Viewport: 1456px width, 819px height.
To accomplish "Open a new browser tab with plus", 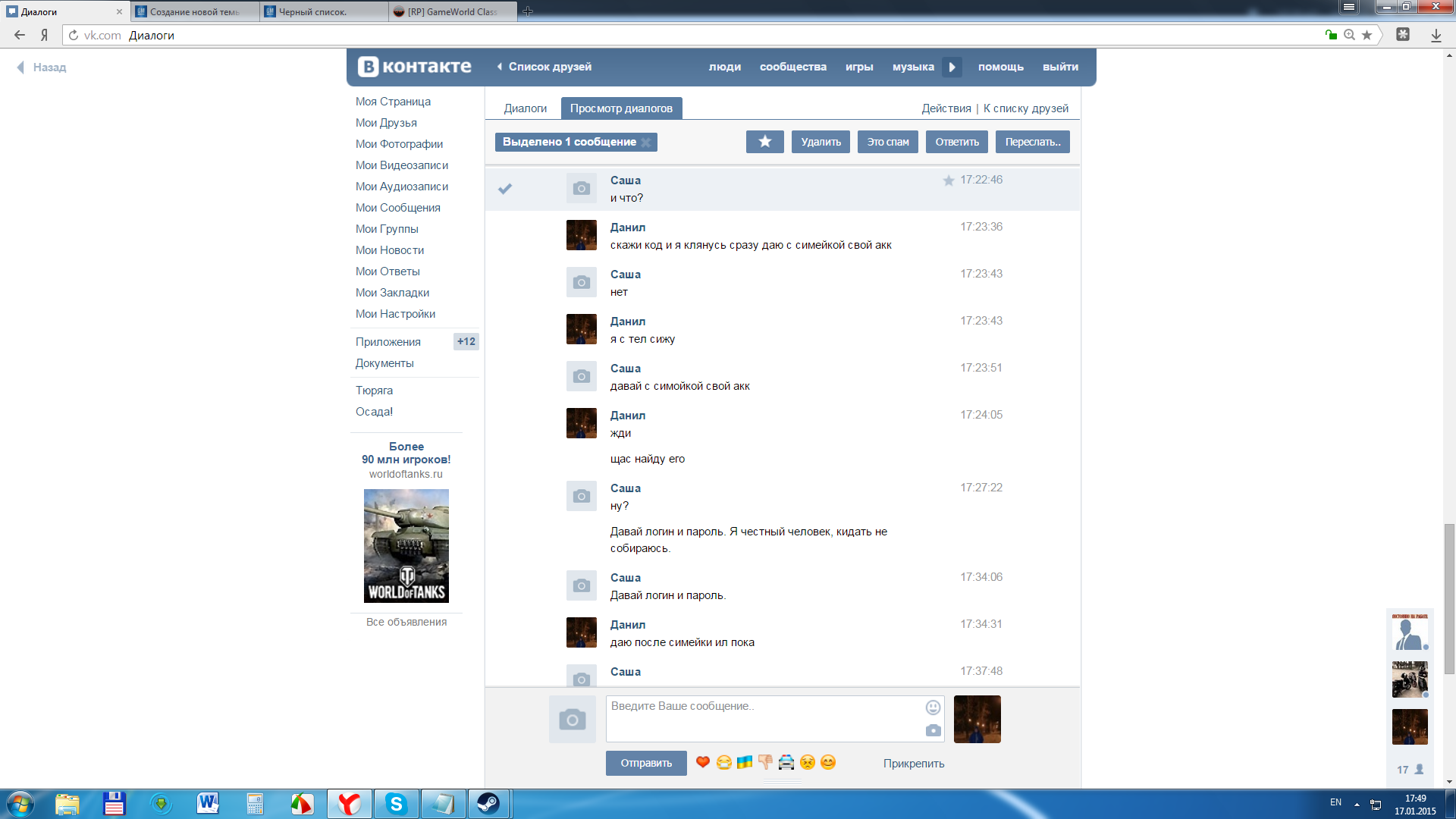I will point(528,11).
